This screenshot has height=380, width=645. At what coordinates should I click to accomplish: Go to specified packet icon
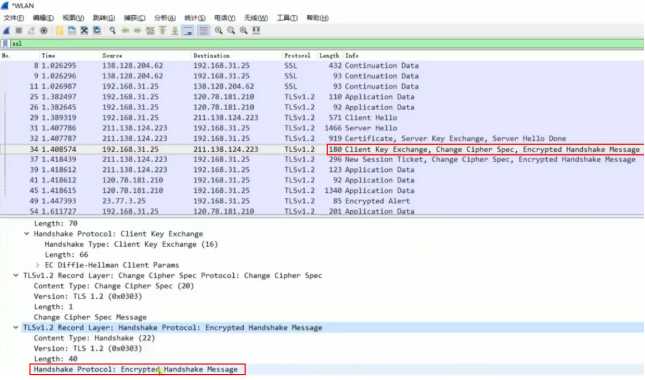click(150, 30)
